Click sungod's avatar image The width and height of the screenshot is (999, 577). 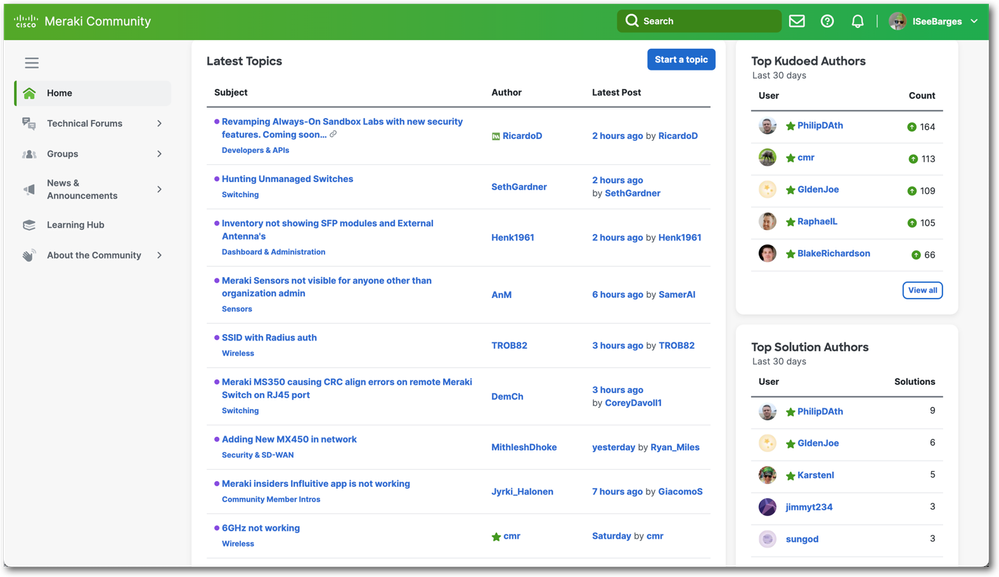(767, 538)
